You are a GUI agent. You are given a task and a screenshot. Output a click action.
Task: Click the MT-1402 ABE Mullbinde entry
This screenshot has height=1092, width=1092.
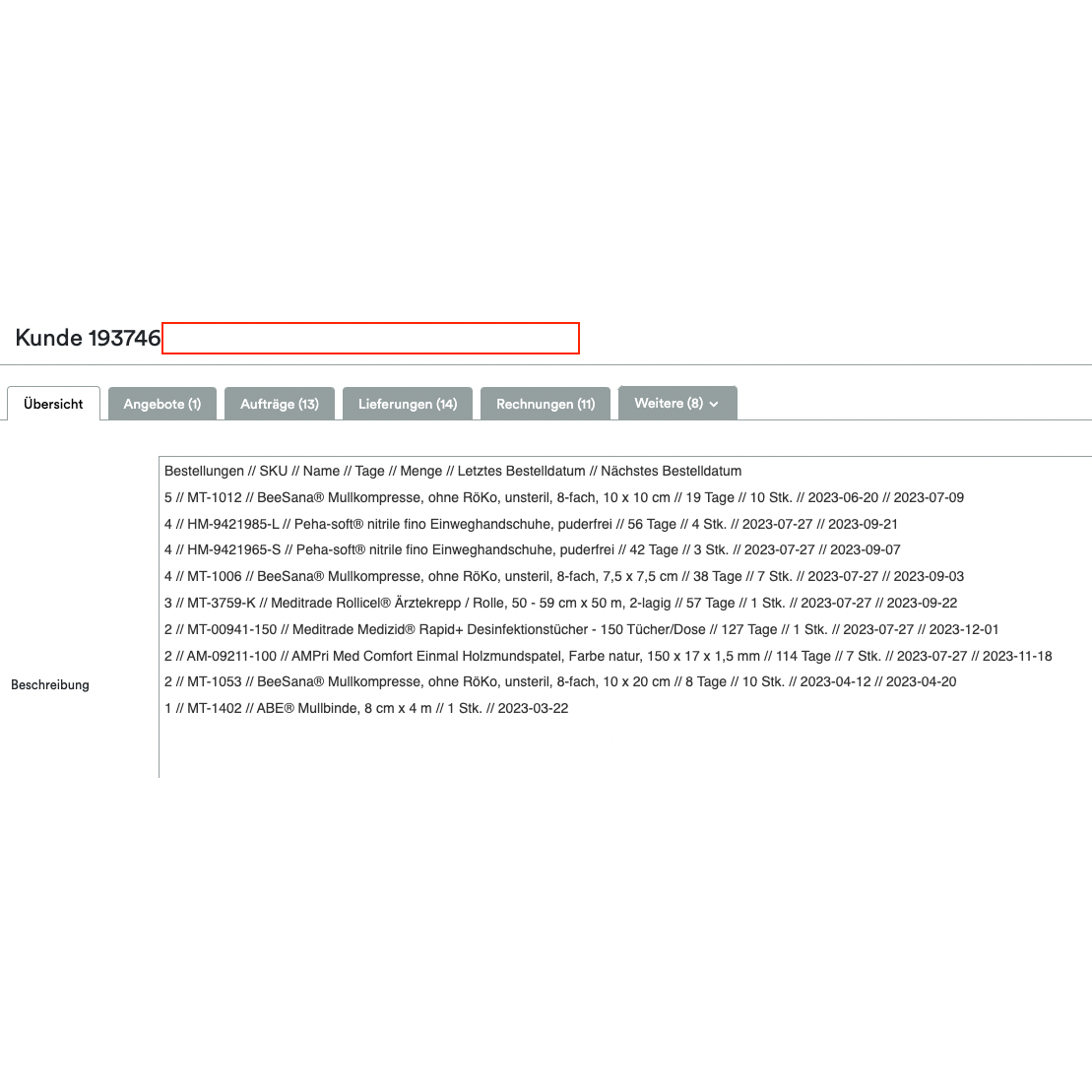(x=366, y=708)
